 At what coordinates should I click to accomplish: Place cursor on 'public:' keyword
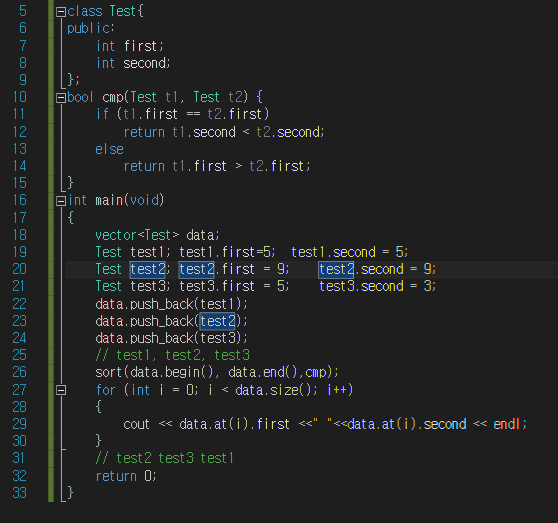(x=91, y=28)
